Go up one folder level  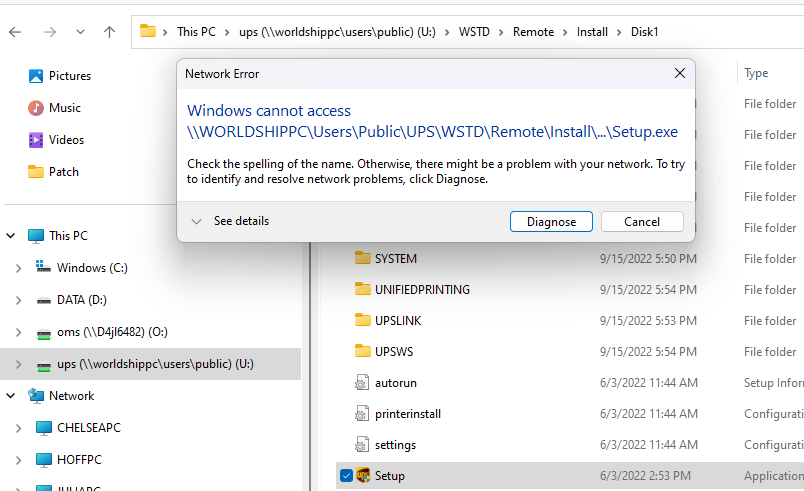109,32
